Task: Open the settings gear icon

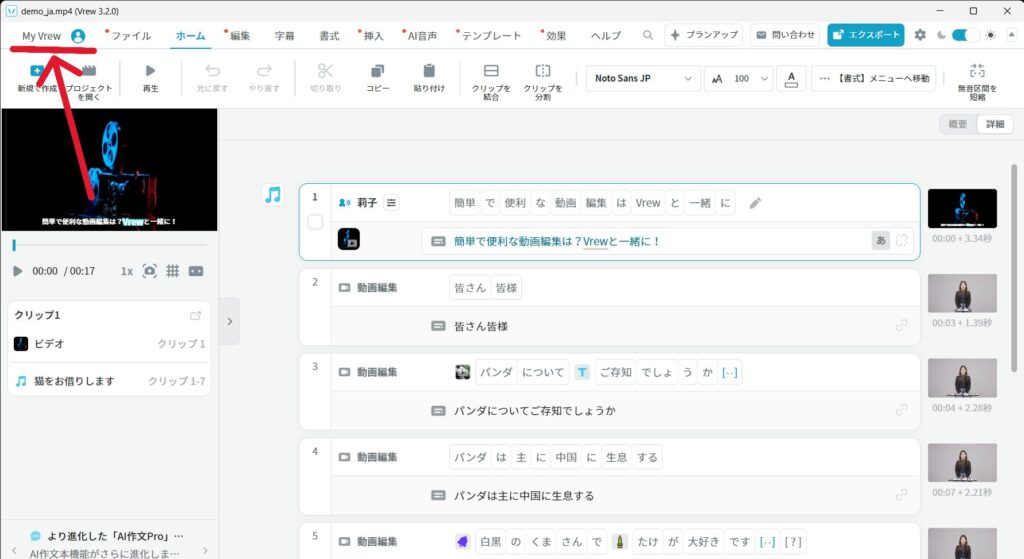Action: tap(920, 35)
